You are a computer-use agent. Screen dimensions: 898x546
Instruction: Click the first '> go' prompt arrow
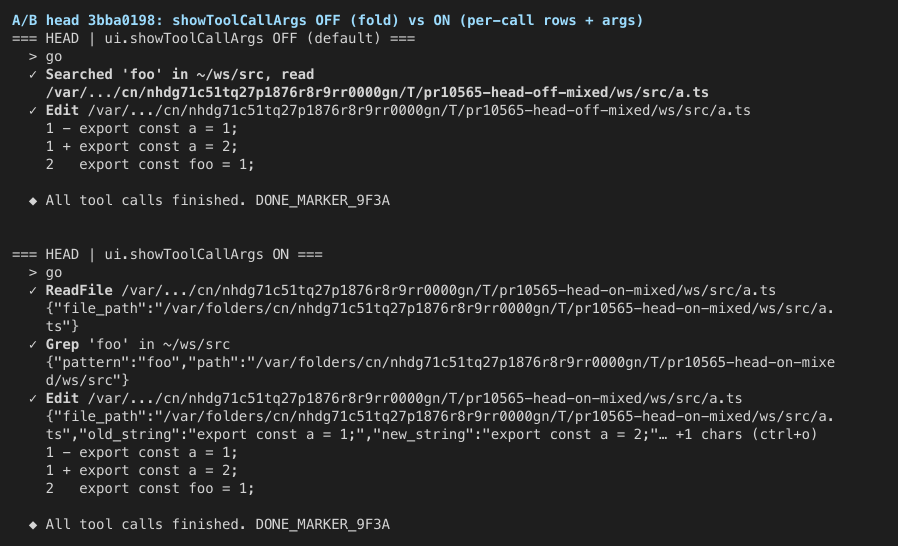(x=33, y=57)
